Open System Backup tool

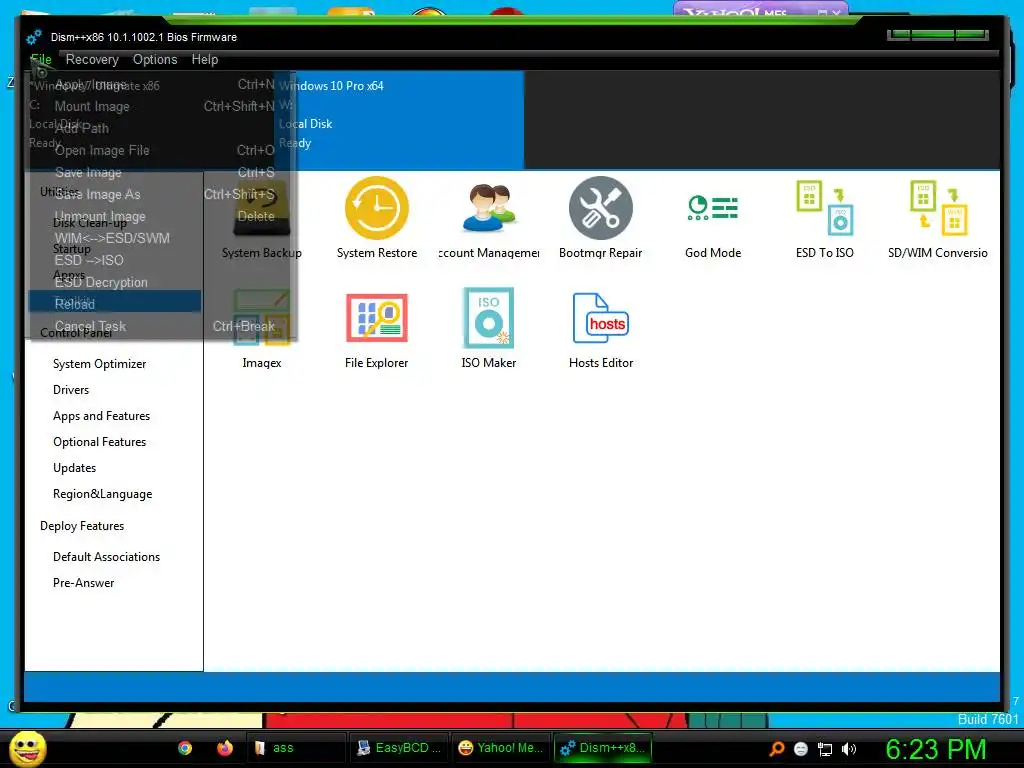[x=262, y=219]
